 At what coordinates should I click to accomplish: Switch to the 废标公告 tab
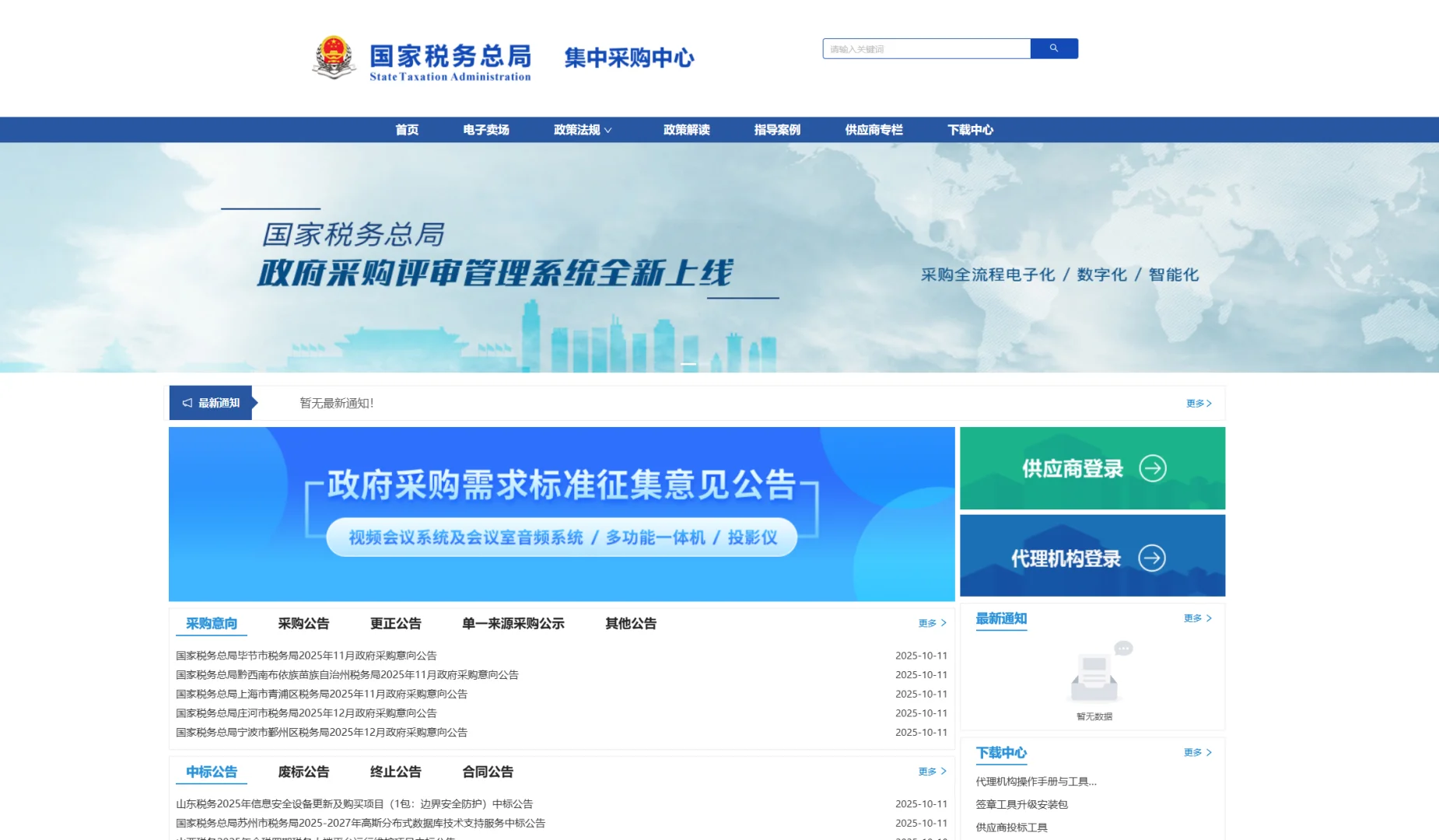pos(303,772)
